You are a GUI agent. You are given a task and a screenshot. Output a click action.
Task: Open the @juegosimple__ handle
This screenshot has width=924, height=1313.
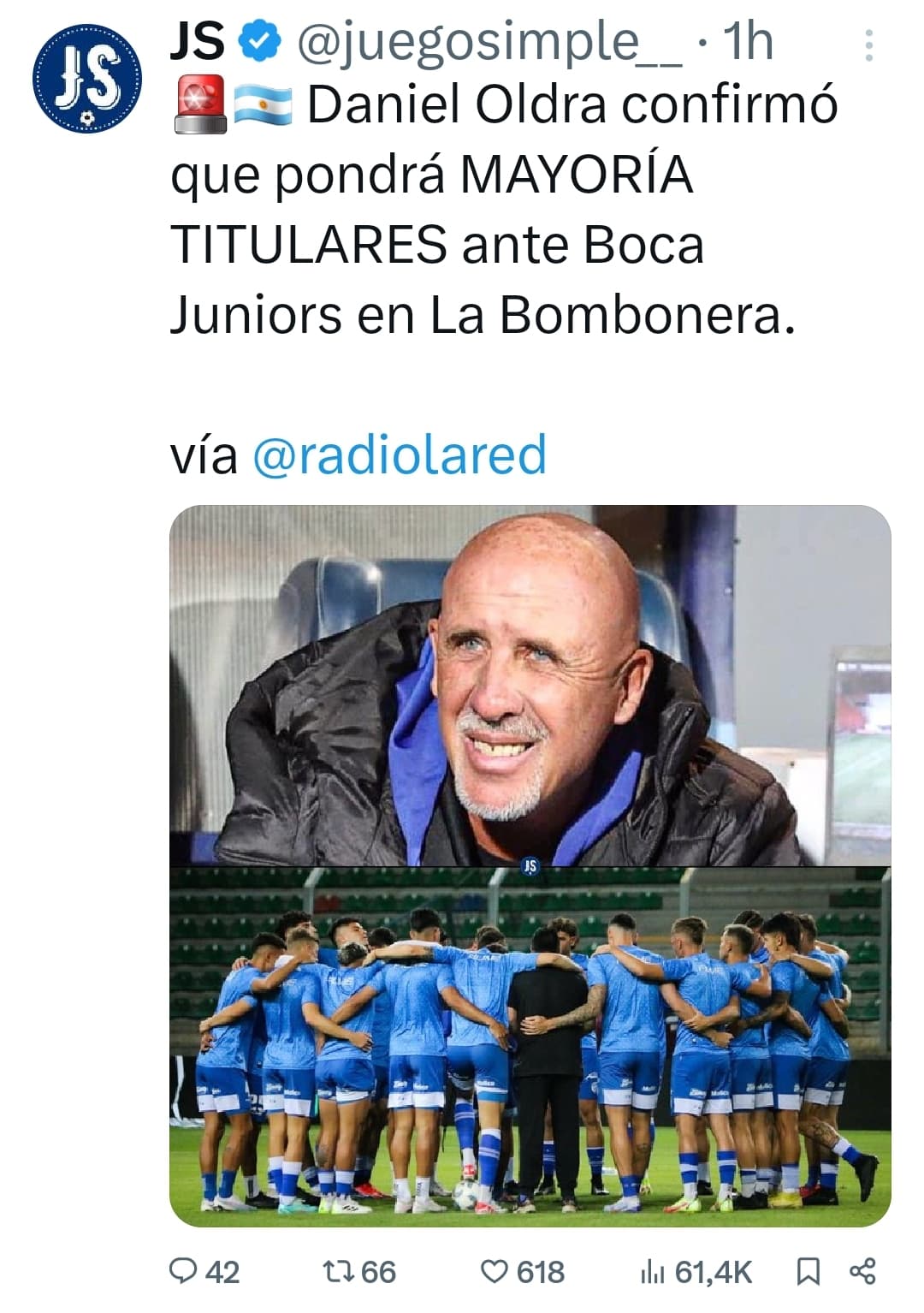click(489, 42)
